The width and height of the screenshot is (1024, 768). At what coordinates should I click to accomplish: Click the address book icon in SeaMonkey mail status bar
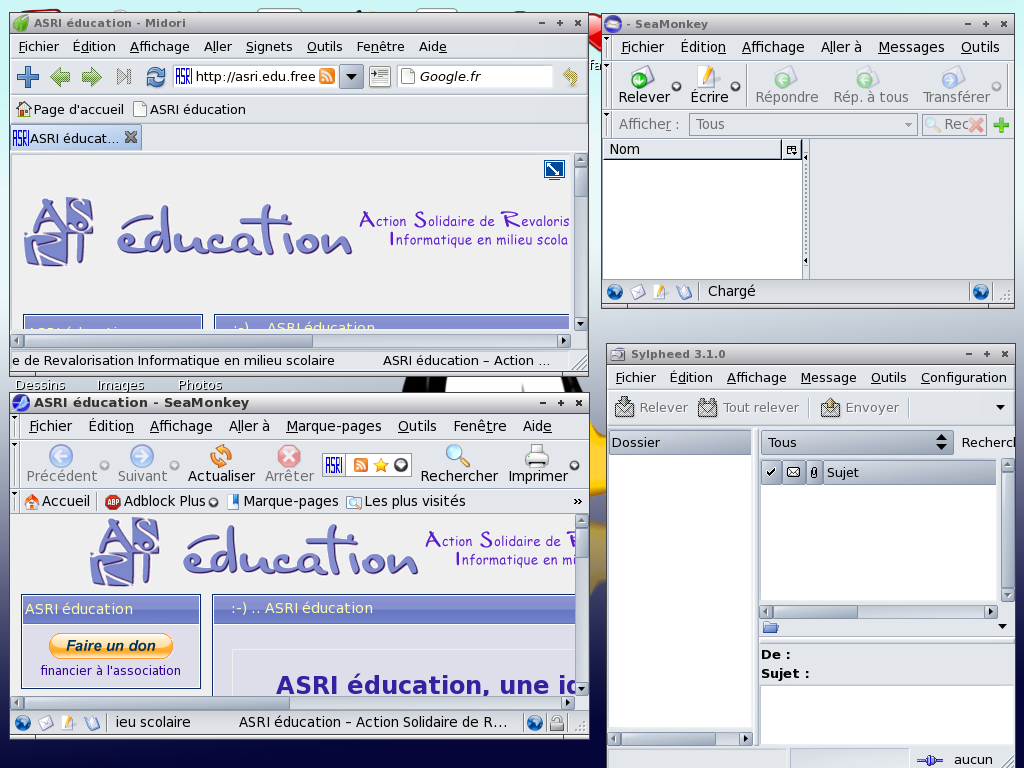684,292
